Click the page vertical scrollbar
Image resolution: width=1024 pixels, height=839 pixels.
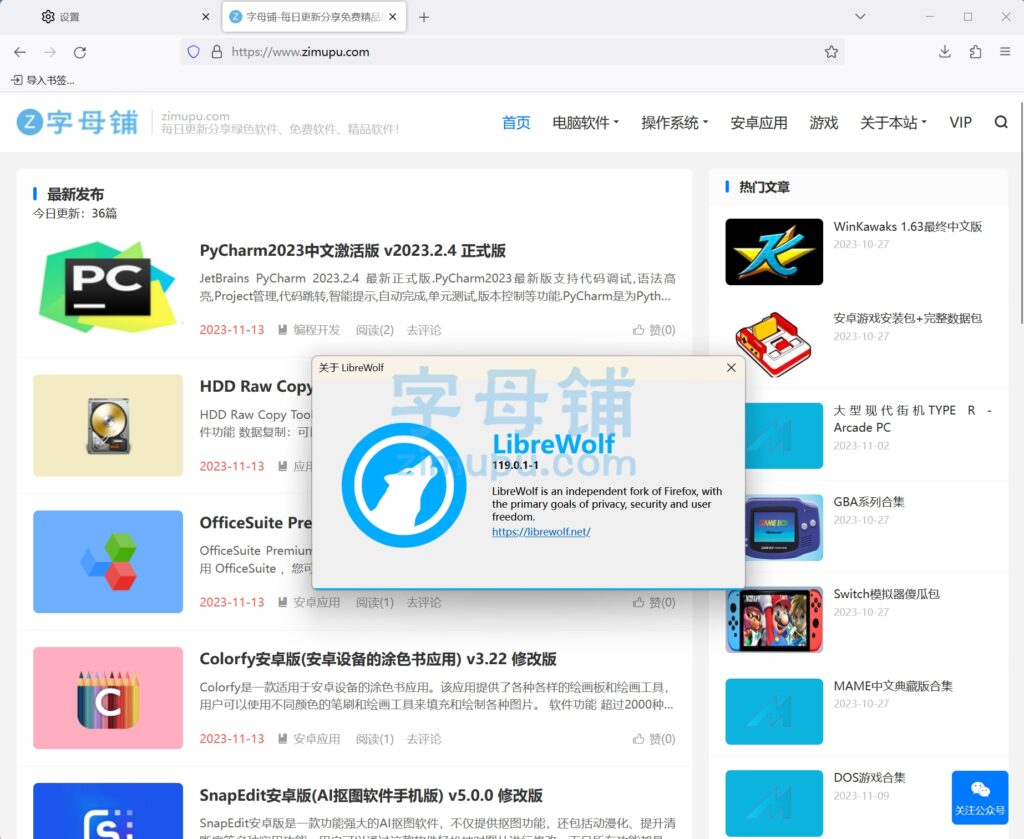point(1021,212)
